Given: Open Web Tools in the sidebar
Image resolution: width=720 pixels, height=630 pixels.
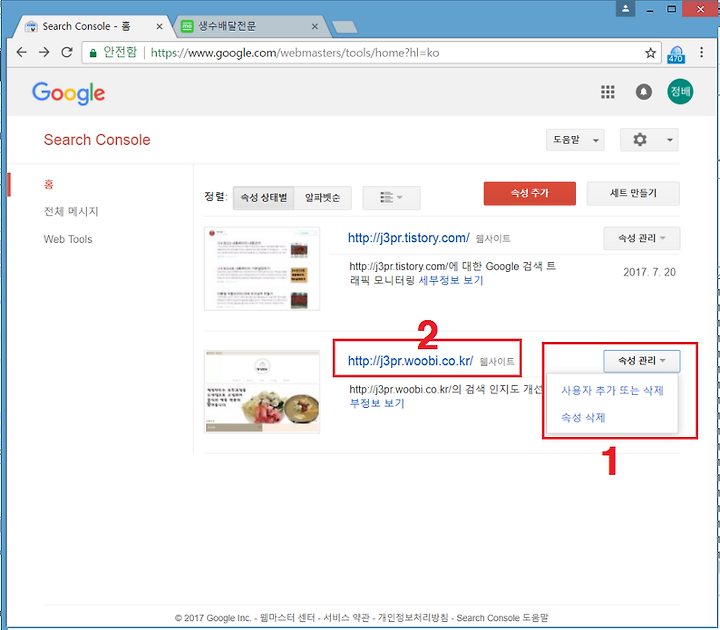Looking at the screenshot, I should (x=68, y=239).
